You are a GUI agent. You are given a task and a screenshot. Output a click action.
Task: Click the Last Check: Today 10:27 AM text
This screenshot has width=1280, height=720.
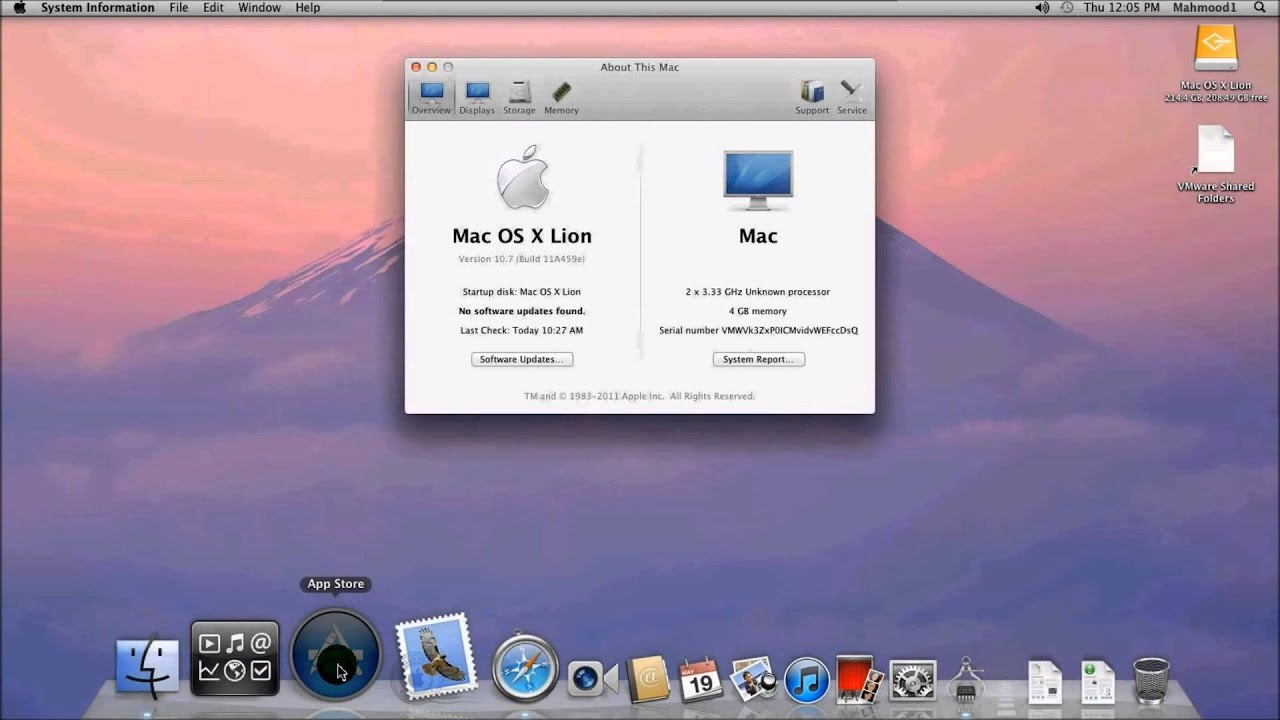(522, 330)
